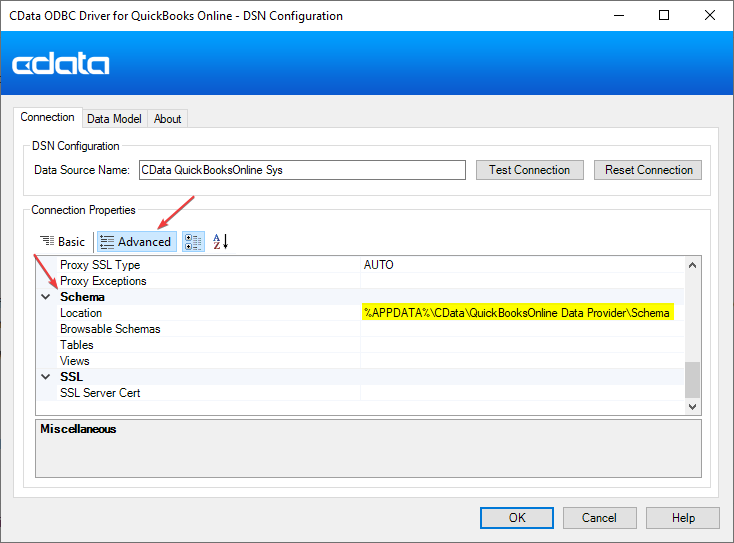Confirm the dialog with OK
The width and height of the screenshot is (734, 543).
tap(517, 518)
